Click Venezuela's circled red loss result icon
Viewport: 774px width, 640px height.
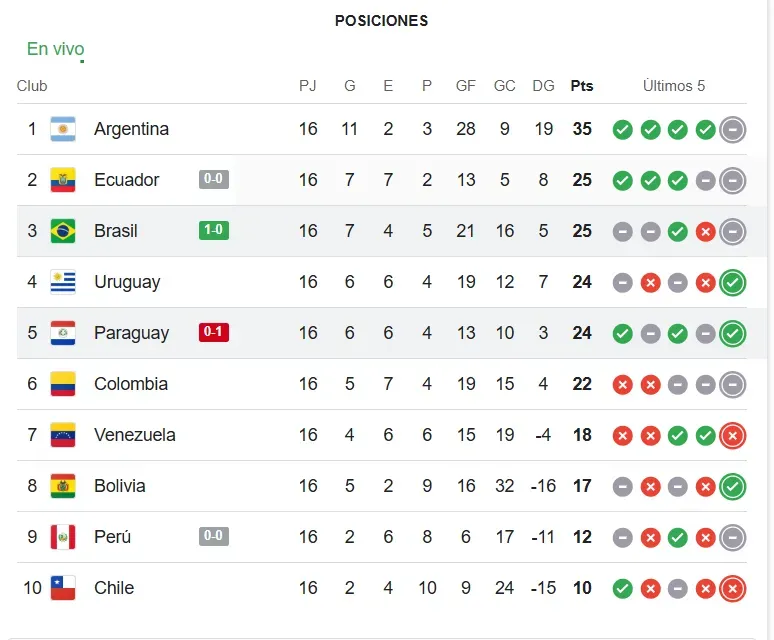(x=733, y=435)
